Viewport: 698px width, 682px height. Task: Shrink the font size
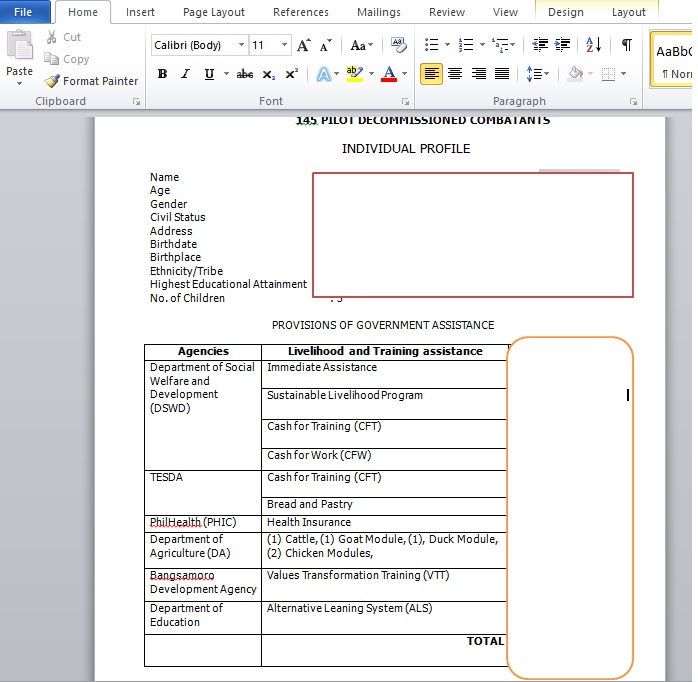[x=325, y=45]
